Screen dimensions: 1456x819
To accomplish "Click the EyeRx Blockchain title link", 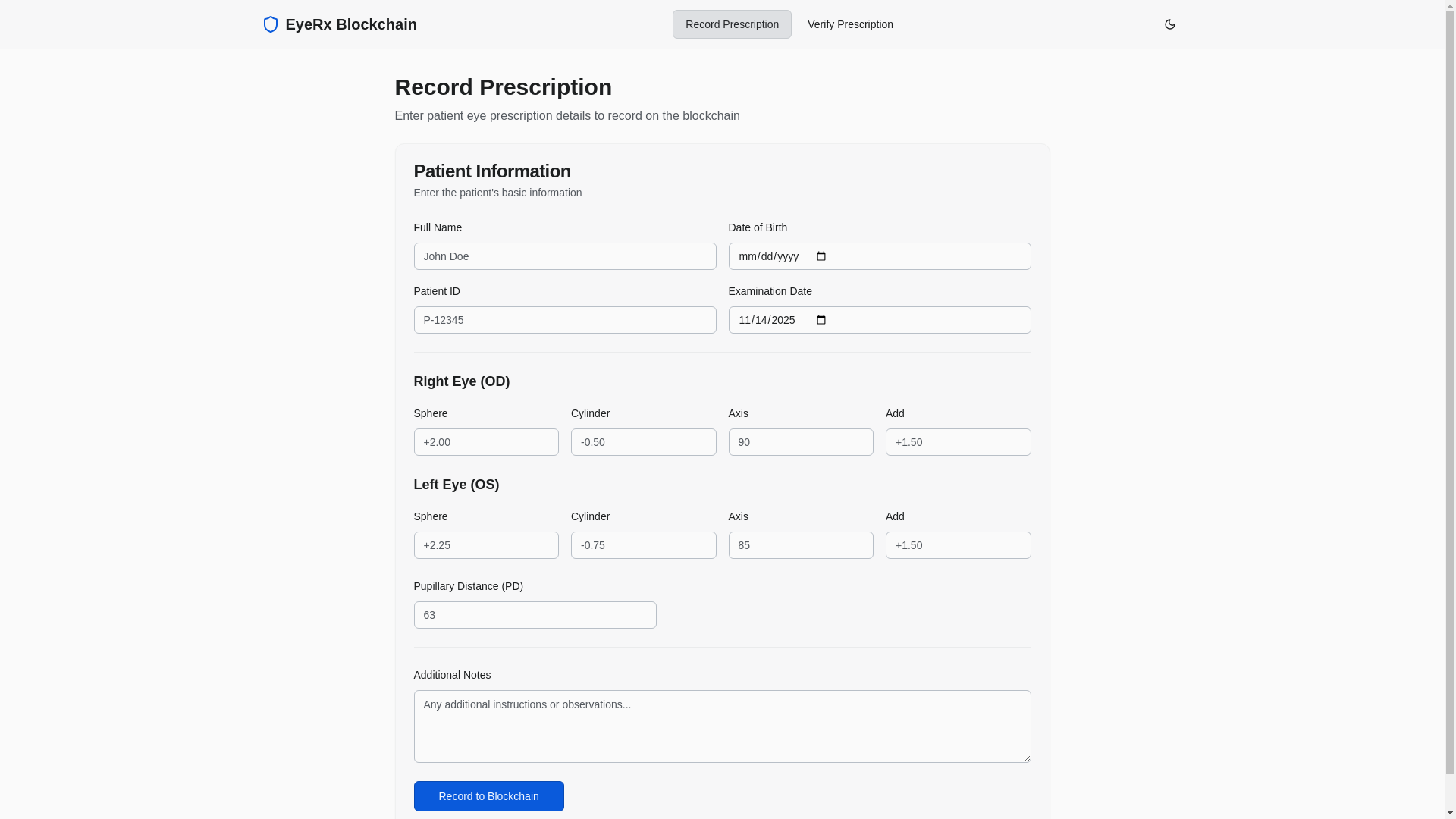I will pos(351,24).
